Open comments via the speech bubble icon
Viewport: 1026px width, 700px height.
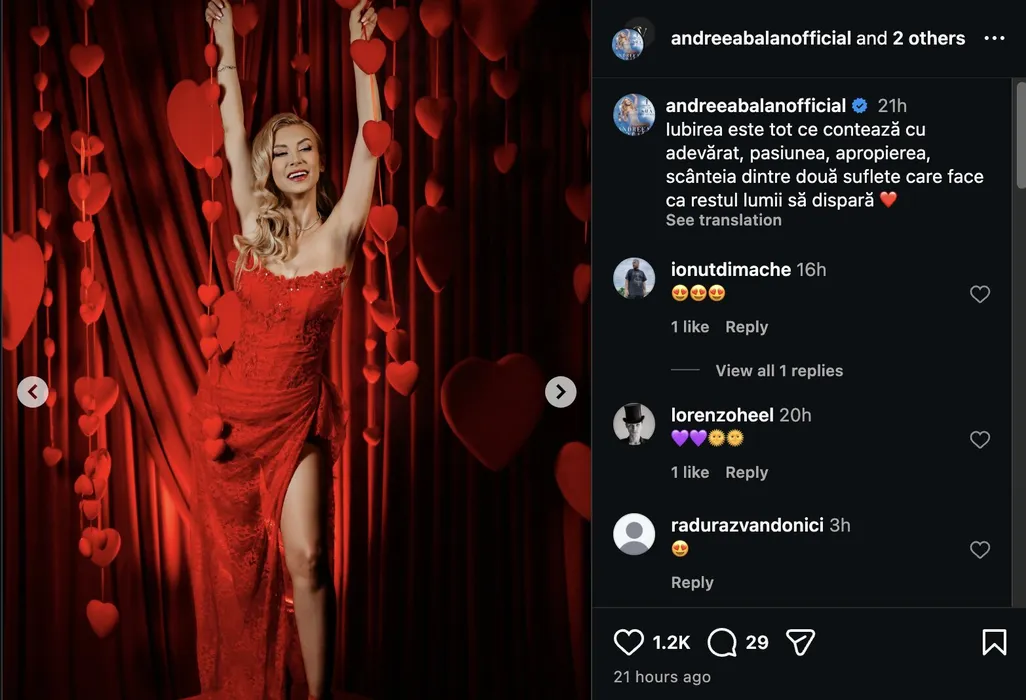click(x=722, y=642)
